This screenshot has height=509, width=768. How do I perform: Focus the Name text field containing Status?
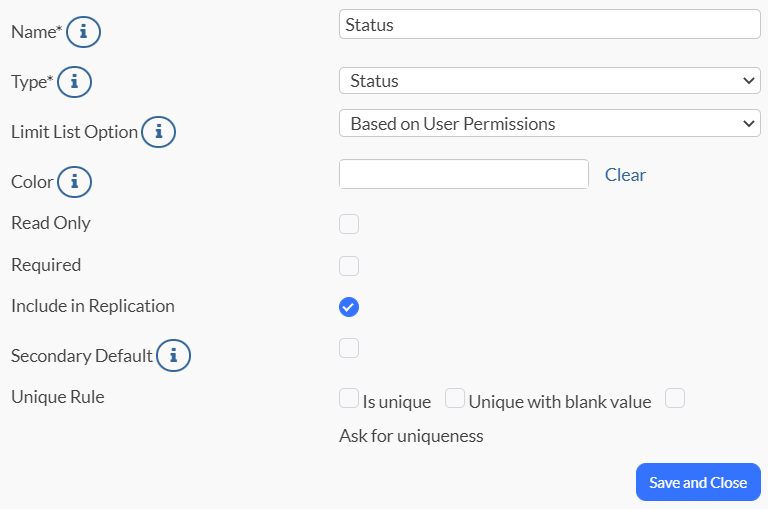pyautogui.click(x=550, y=24)
